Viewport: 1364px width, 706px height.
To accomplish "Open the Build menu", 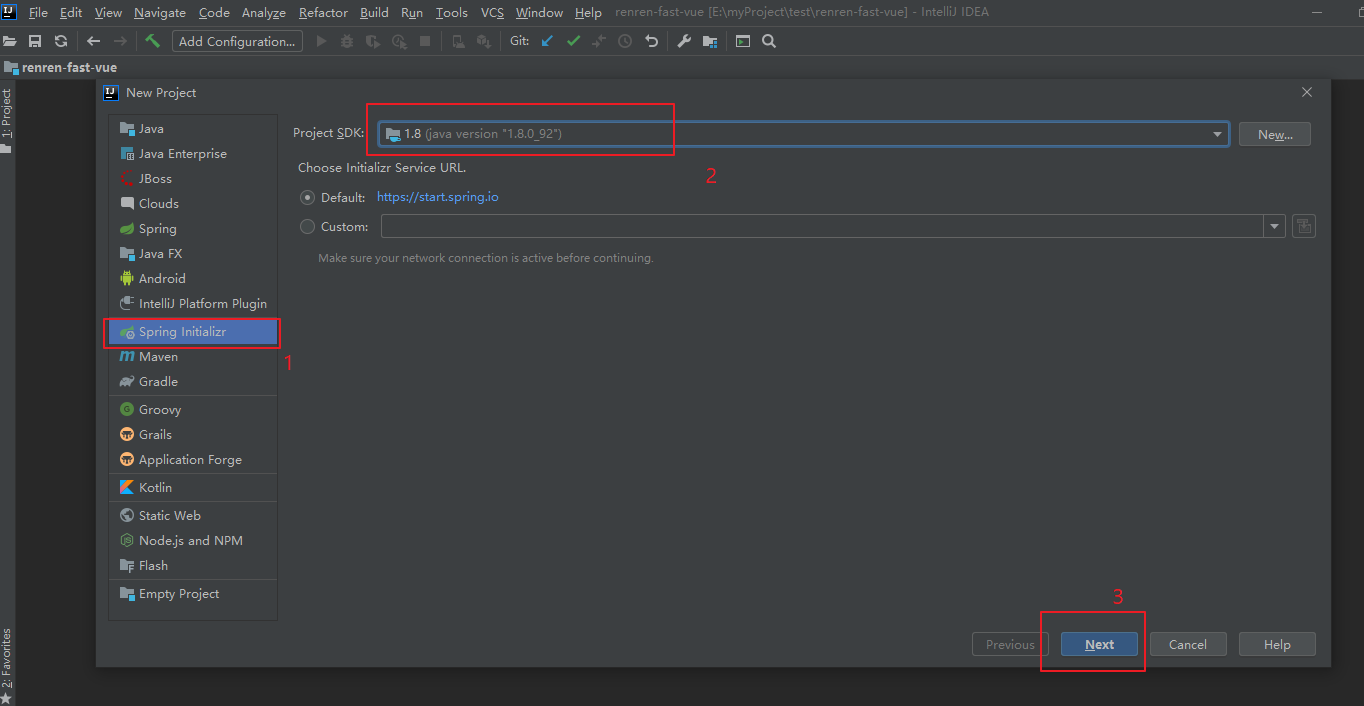I will [x=374, y=13].
